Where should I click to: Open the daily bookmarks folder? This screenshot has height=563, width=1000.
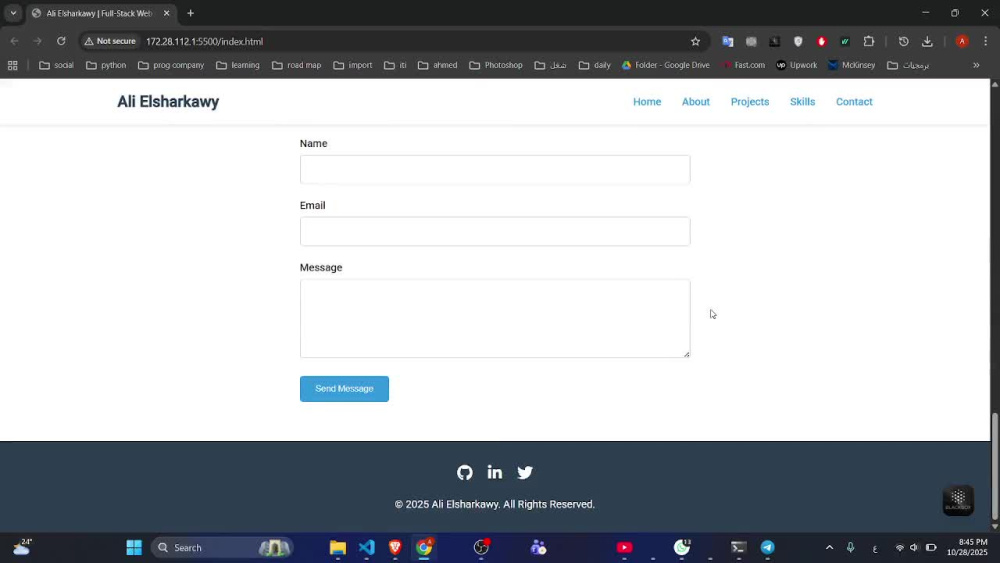594,65
